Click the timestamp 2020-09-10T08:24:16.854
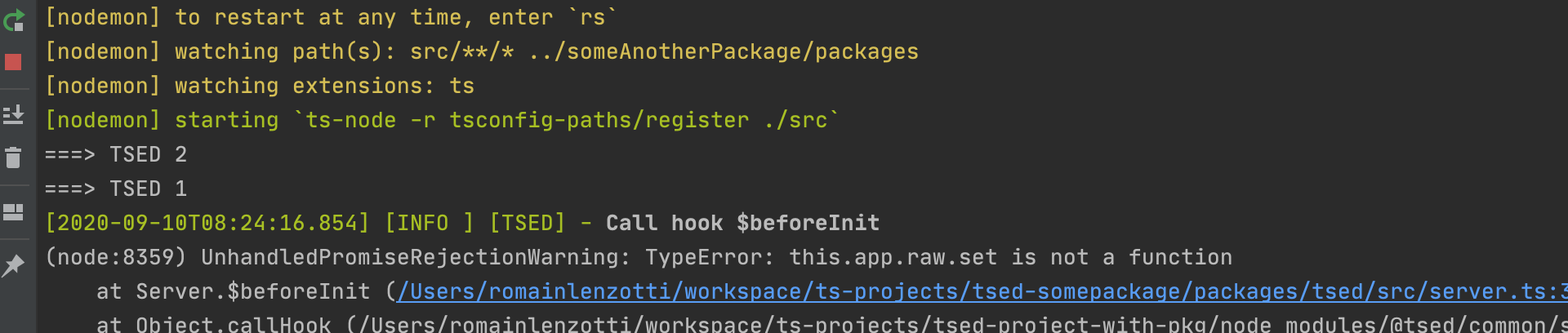 207,223
